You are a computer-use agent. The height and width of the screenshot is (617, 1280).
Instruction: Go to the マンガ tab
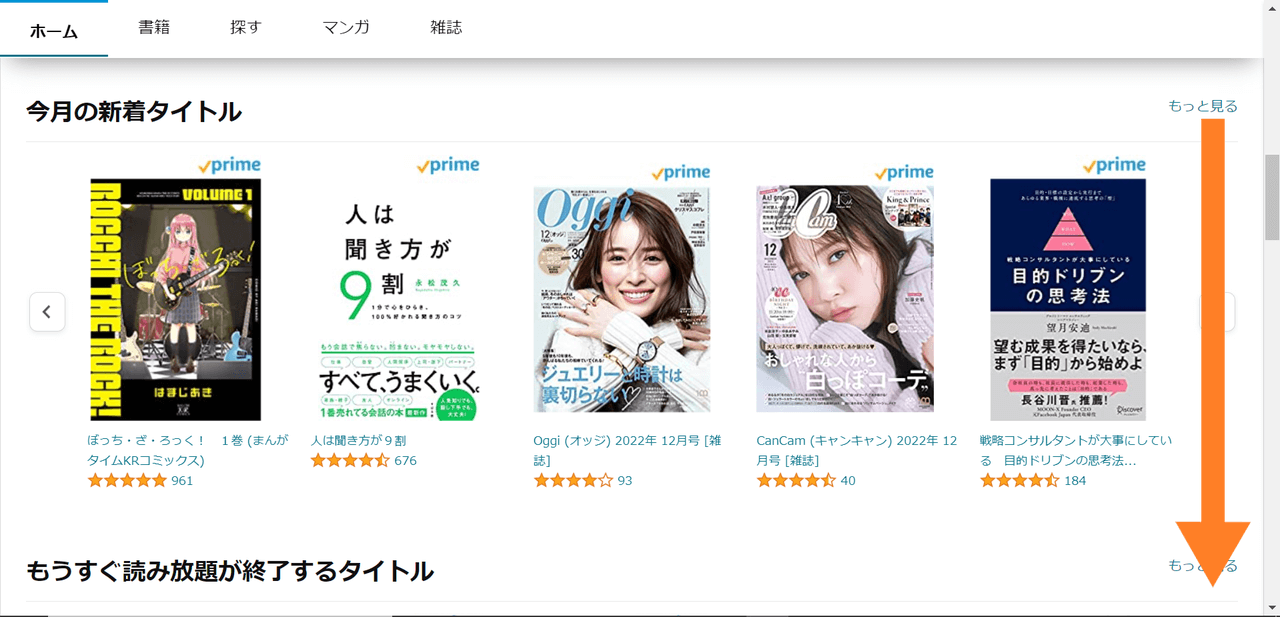[x=346, y=28]
